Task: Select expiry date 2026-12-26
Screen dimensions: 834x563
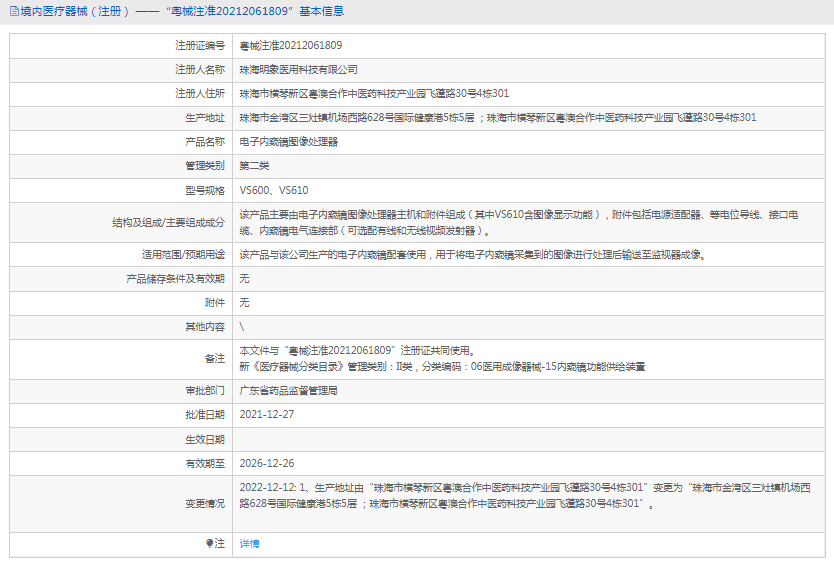Action: [x=266, y=463]
